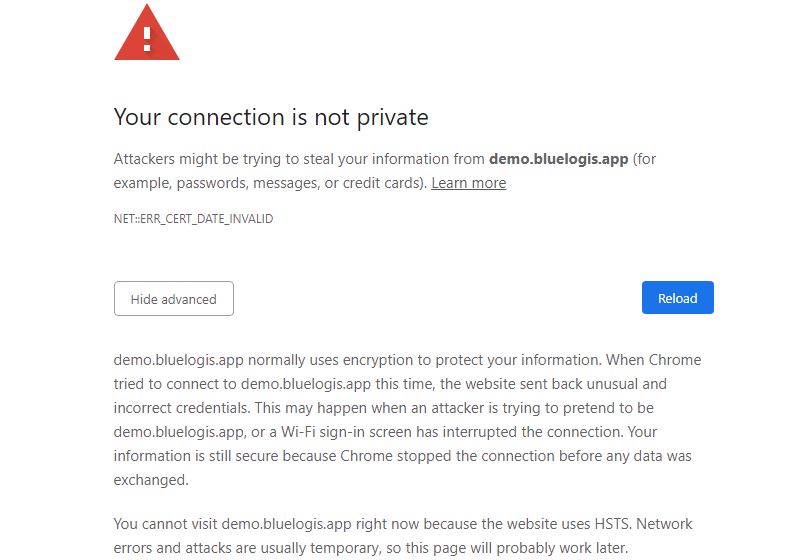The height and width of the screenshot is (560, 800).
Task: Click the NET::ERR_CERT_DATE_INVALID error code
Action: coord(193,219)
